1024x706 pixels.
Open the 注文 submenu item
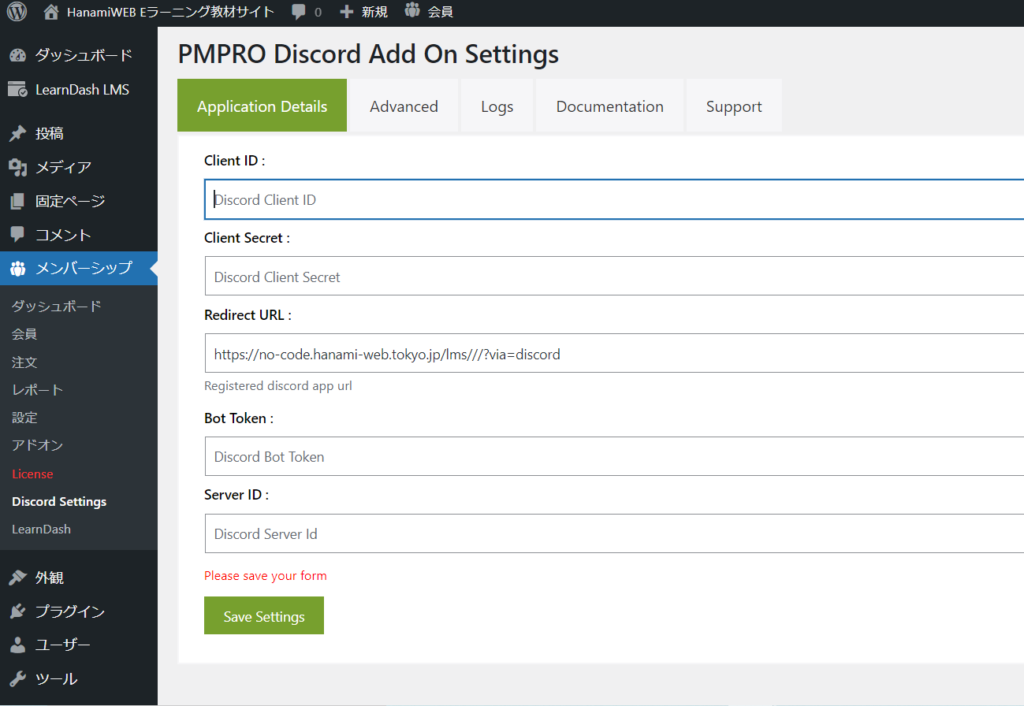24,362
